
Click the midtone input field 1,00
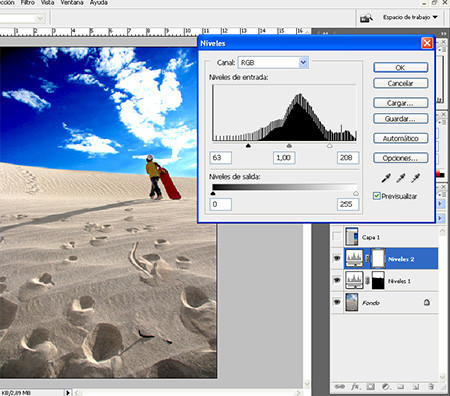click(284, 158)
